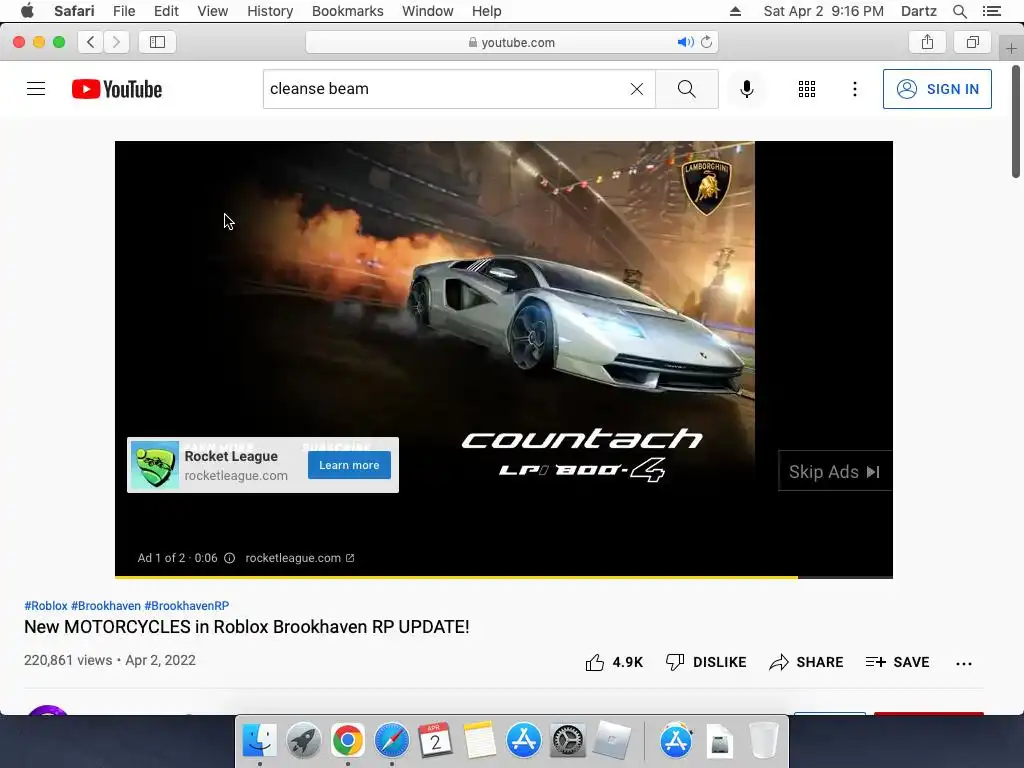
Task: Open Launchpad rocket in the Dock
Action: coord(303,741)
